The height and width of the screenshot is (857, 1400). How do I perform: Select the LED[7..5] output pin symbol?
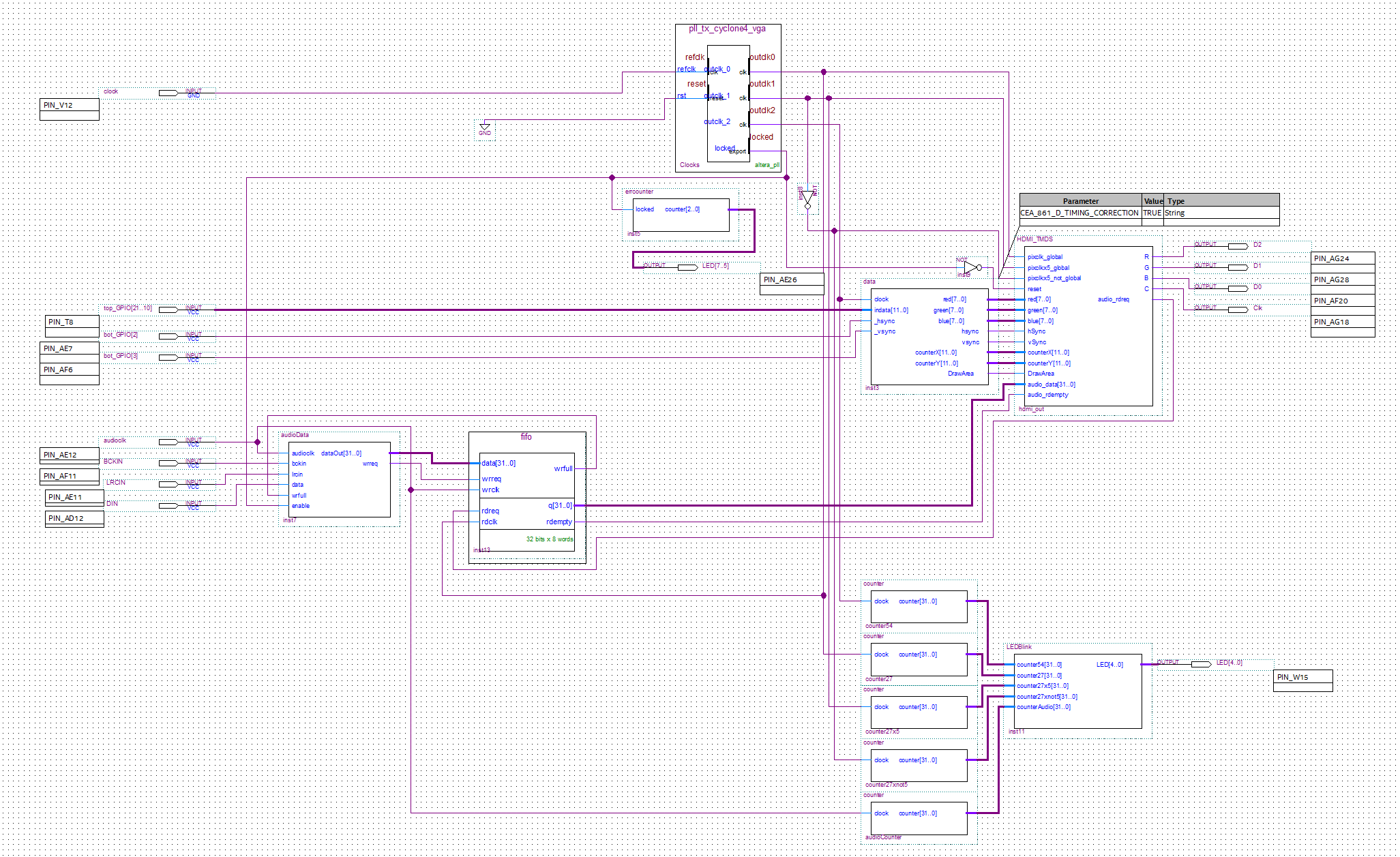click(687, 267)
